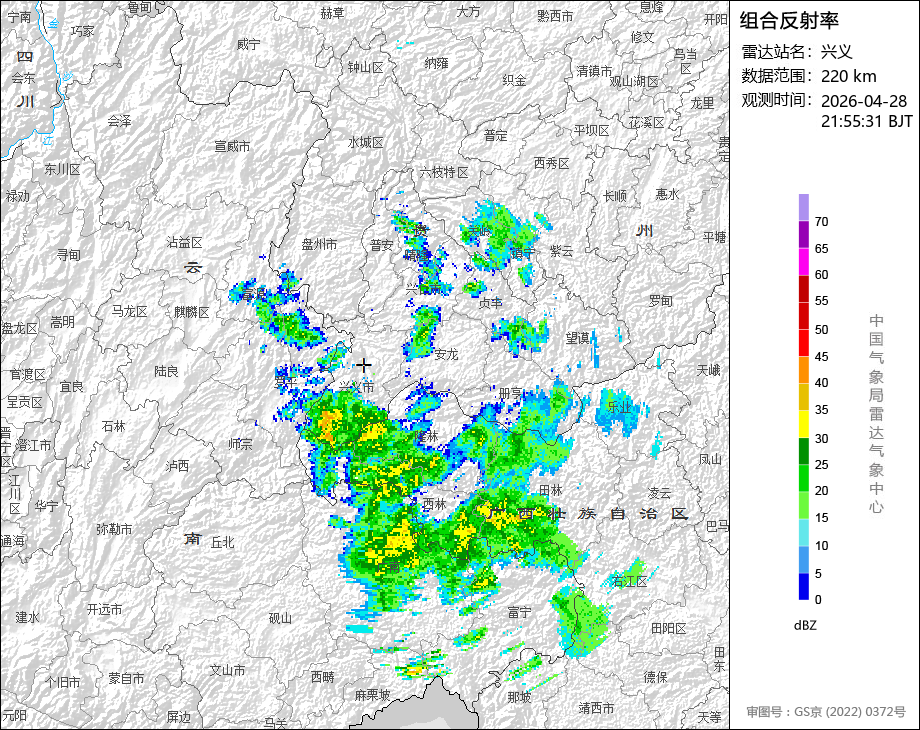Click the 田阳区 map label

[x=668, y=628]
